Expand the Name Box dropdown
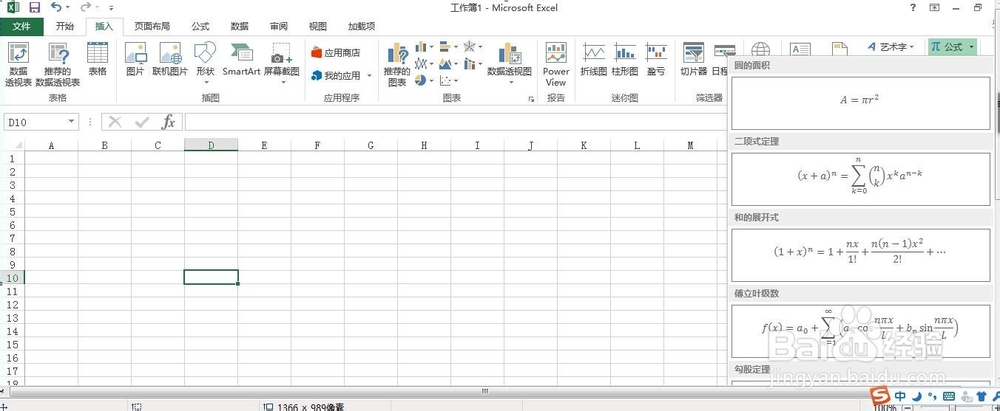This screenshot has width=1000, height=411. (71, 121)
